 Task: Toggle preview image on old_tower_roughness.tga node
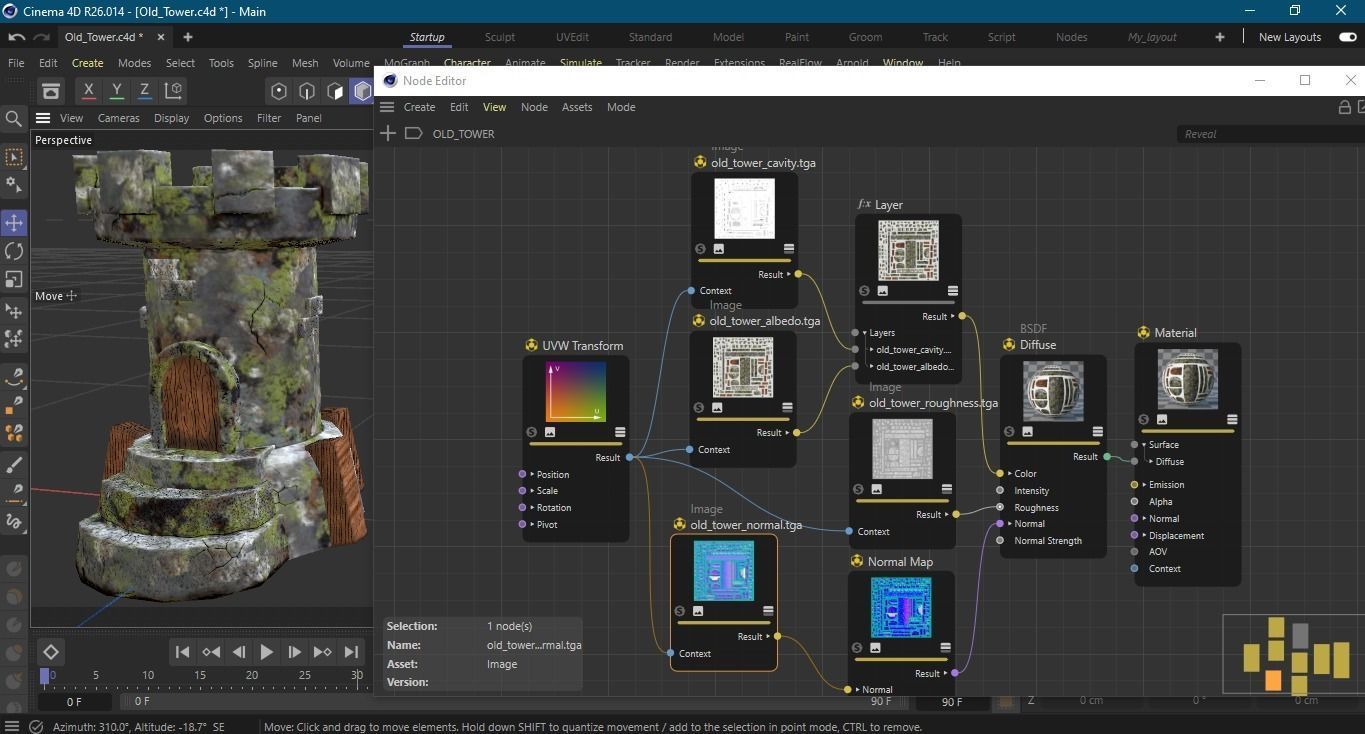876,489
